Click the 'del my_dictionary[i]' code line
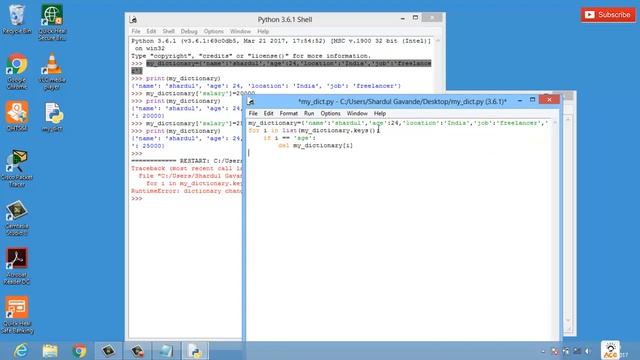The width and height of the screenshot is (640, 360). click(x=315, y=146)
